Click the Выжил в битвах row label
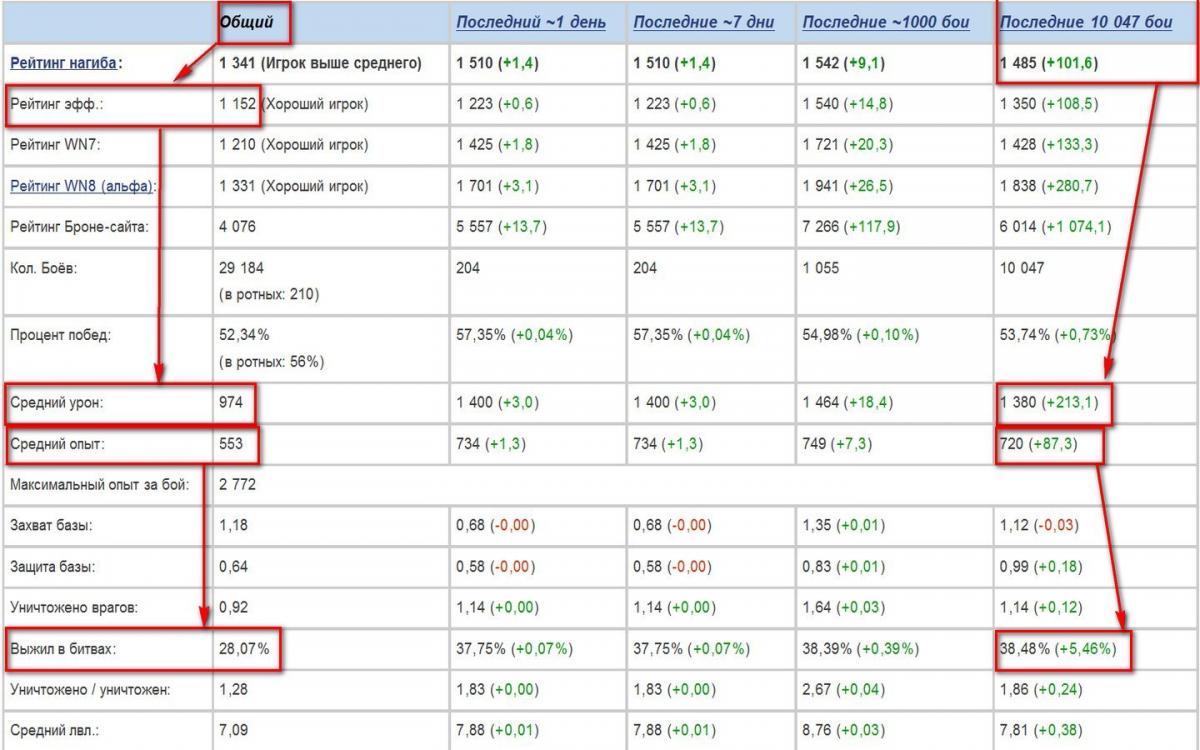The image size is (1200, 750). pyautogui.click(x=63, y=649)
